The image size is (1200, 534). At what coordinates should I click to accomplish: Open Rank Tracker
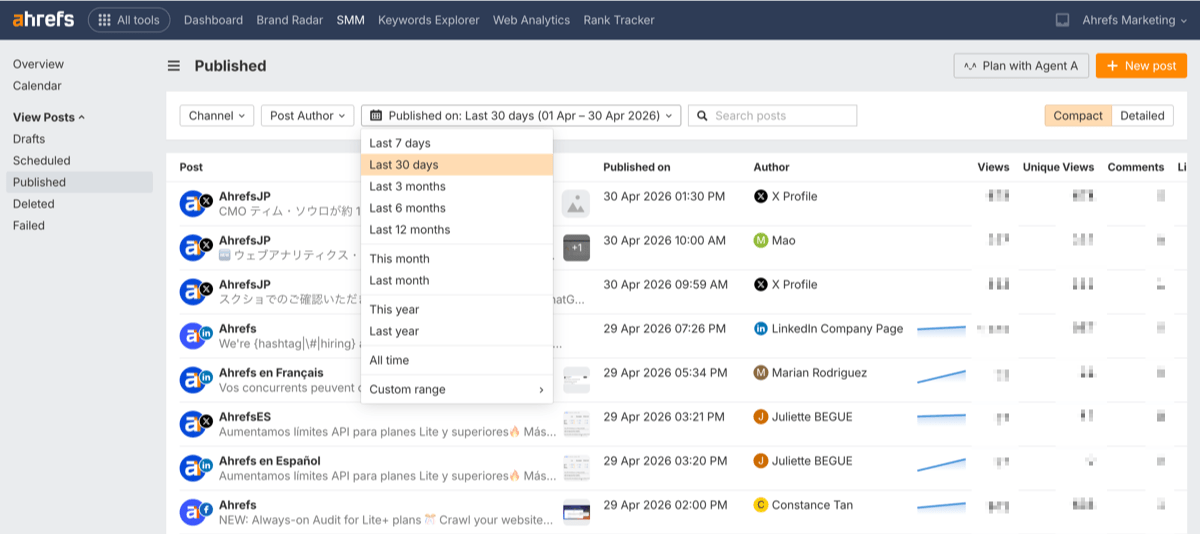pos(619,20)
